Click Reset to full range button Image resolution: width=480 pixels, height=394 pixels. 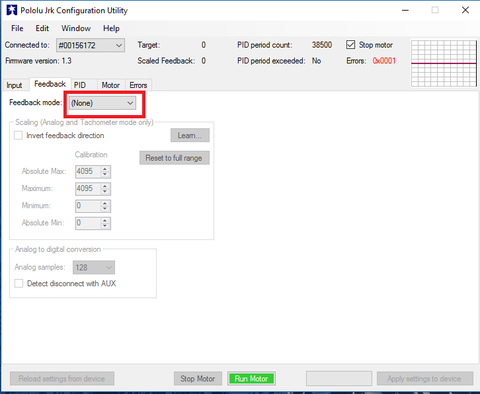click(x=174, y=158)
